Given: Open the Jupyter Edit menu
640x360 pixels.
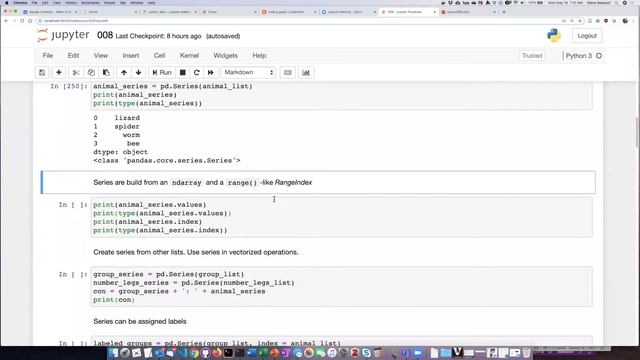Looking at the screenshot, I should coord(73,56).
